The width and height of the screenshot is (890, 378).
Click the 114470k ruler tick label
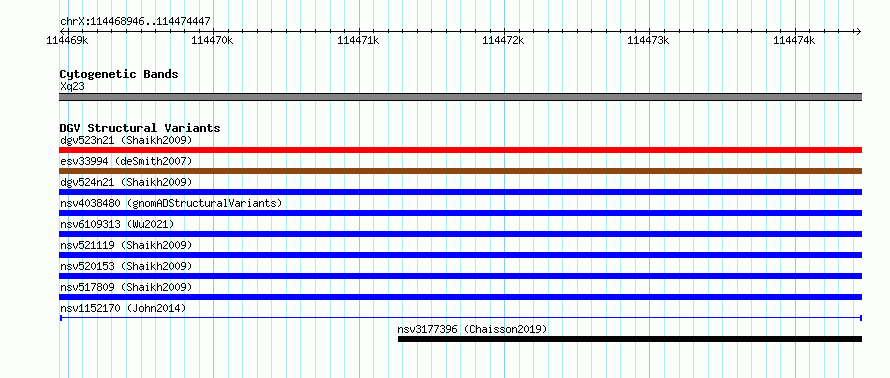coord(212,40)
